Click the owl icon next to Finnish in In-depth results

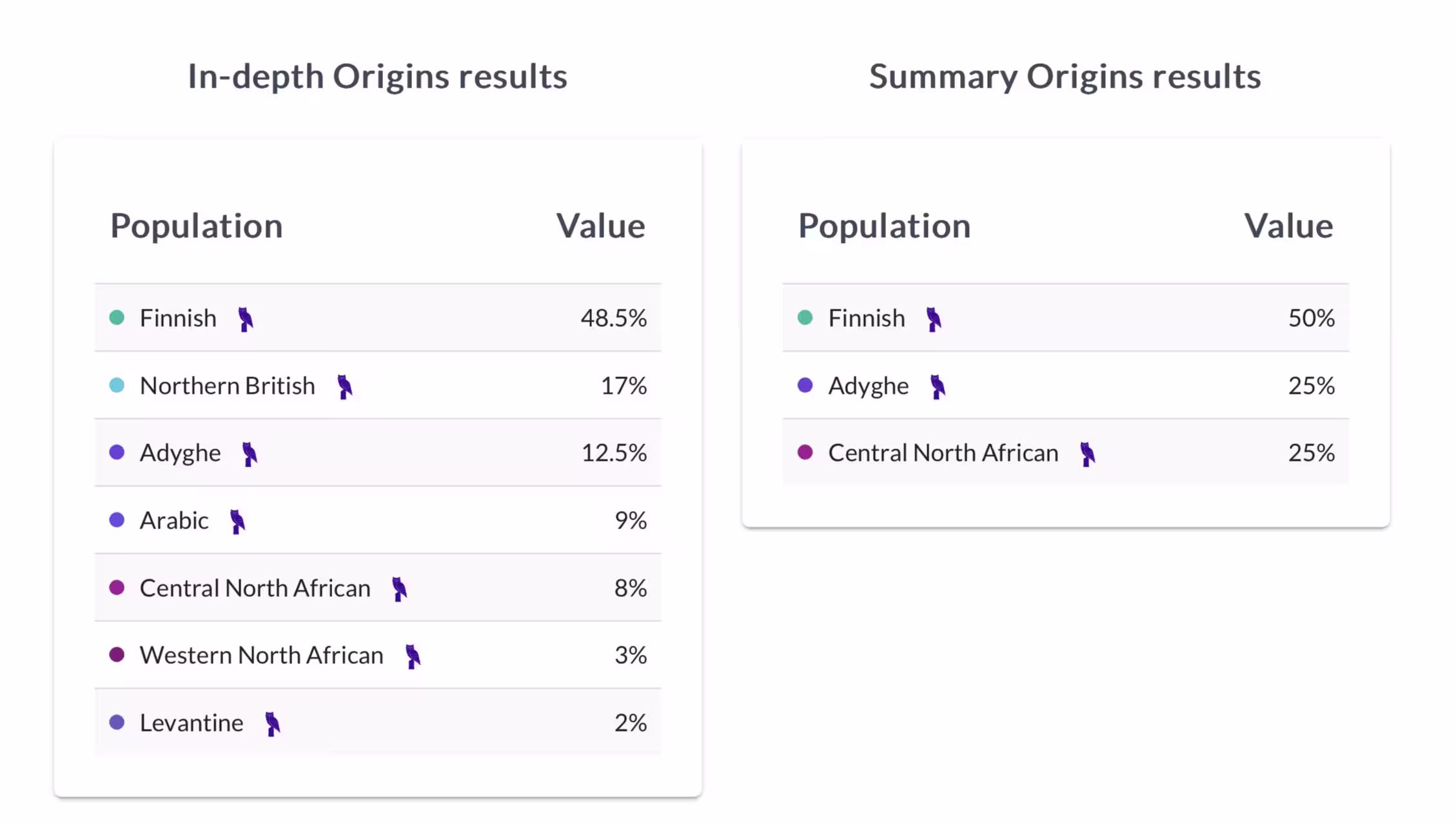246,319
